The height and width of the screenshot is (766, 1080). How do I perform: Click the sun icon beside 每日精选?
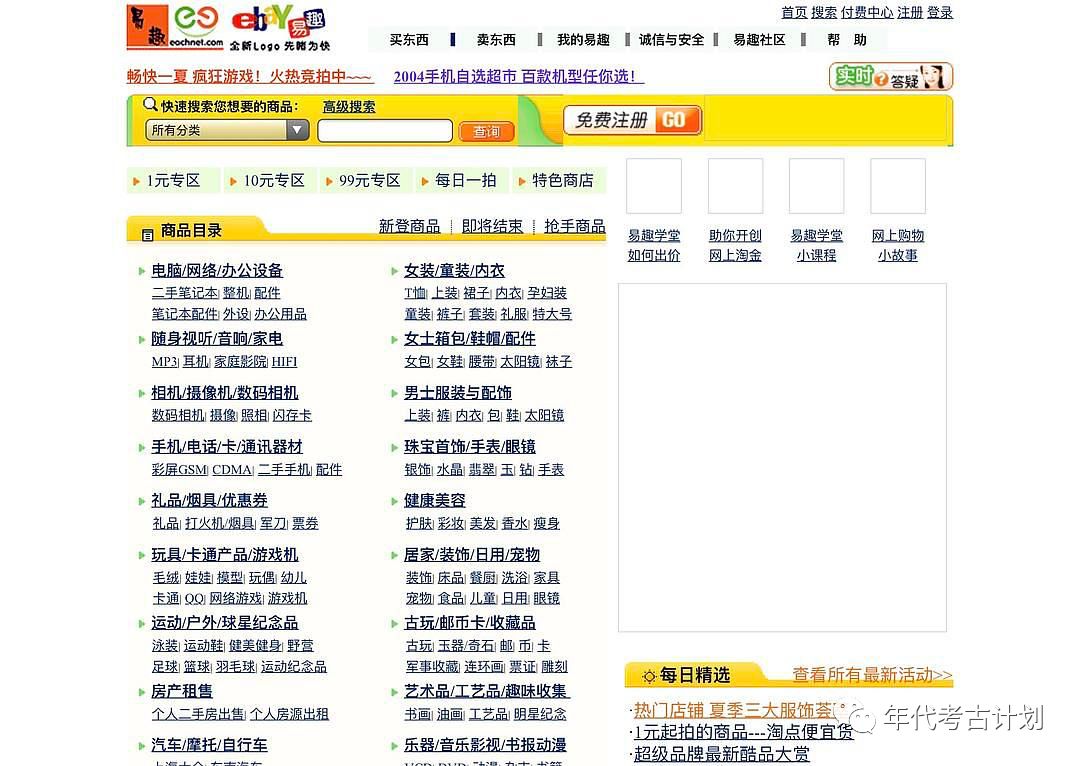point(648,676)
